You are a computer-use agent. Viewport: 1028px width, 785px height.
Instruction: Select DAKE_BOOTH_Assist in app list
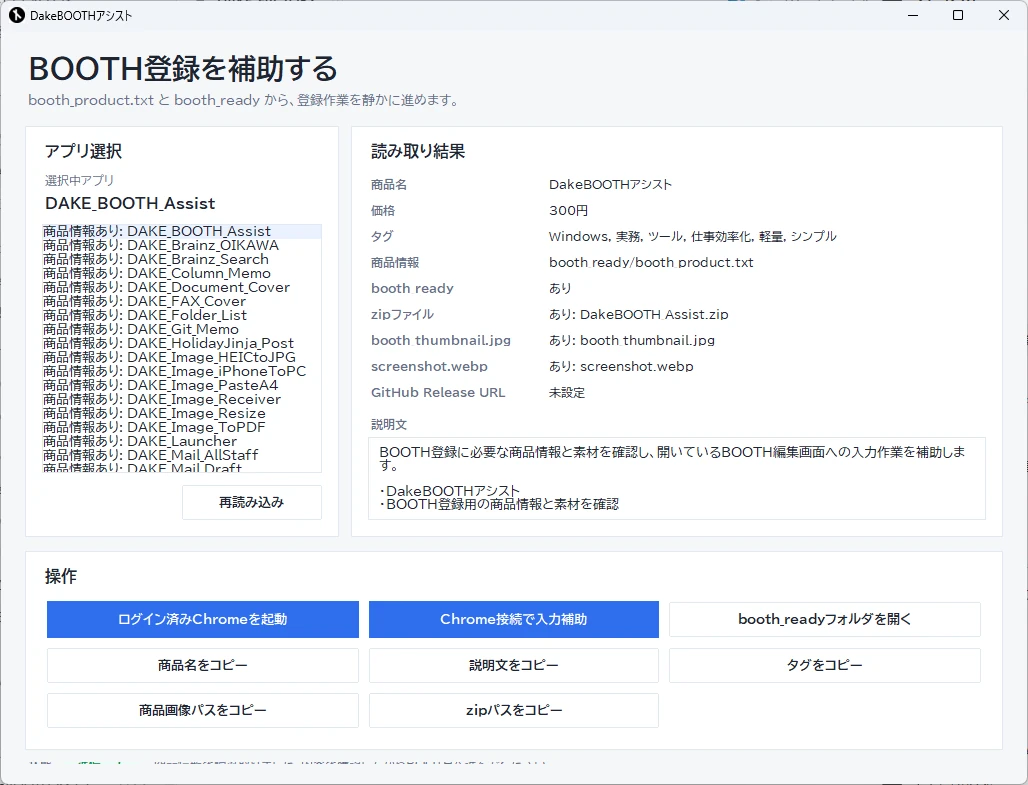click(182, 231)
